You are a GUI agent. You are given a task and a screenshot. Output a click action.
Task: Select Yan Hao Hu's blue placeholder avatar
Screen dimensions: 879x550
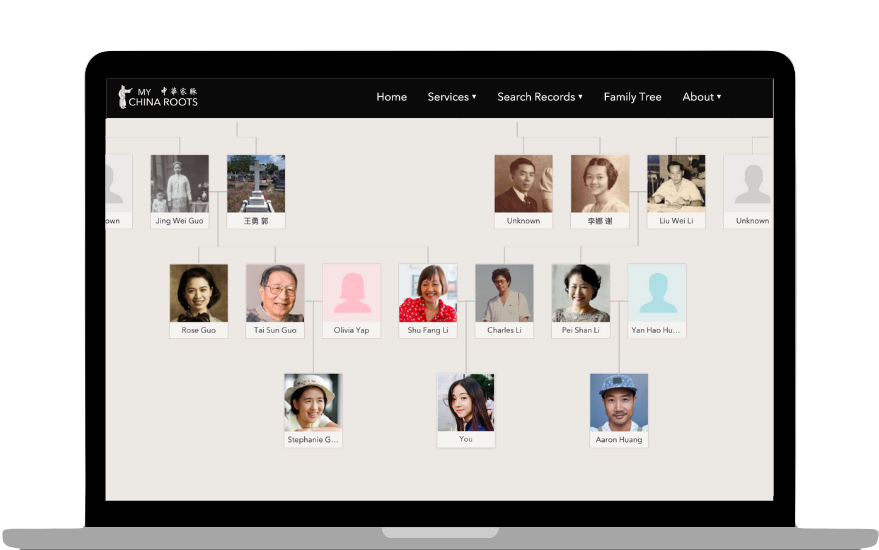656,293
